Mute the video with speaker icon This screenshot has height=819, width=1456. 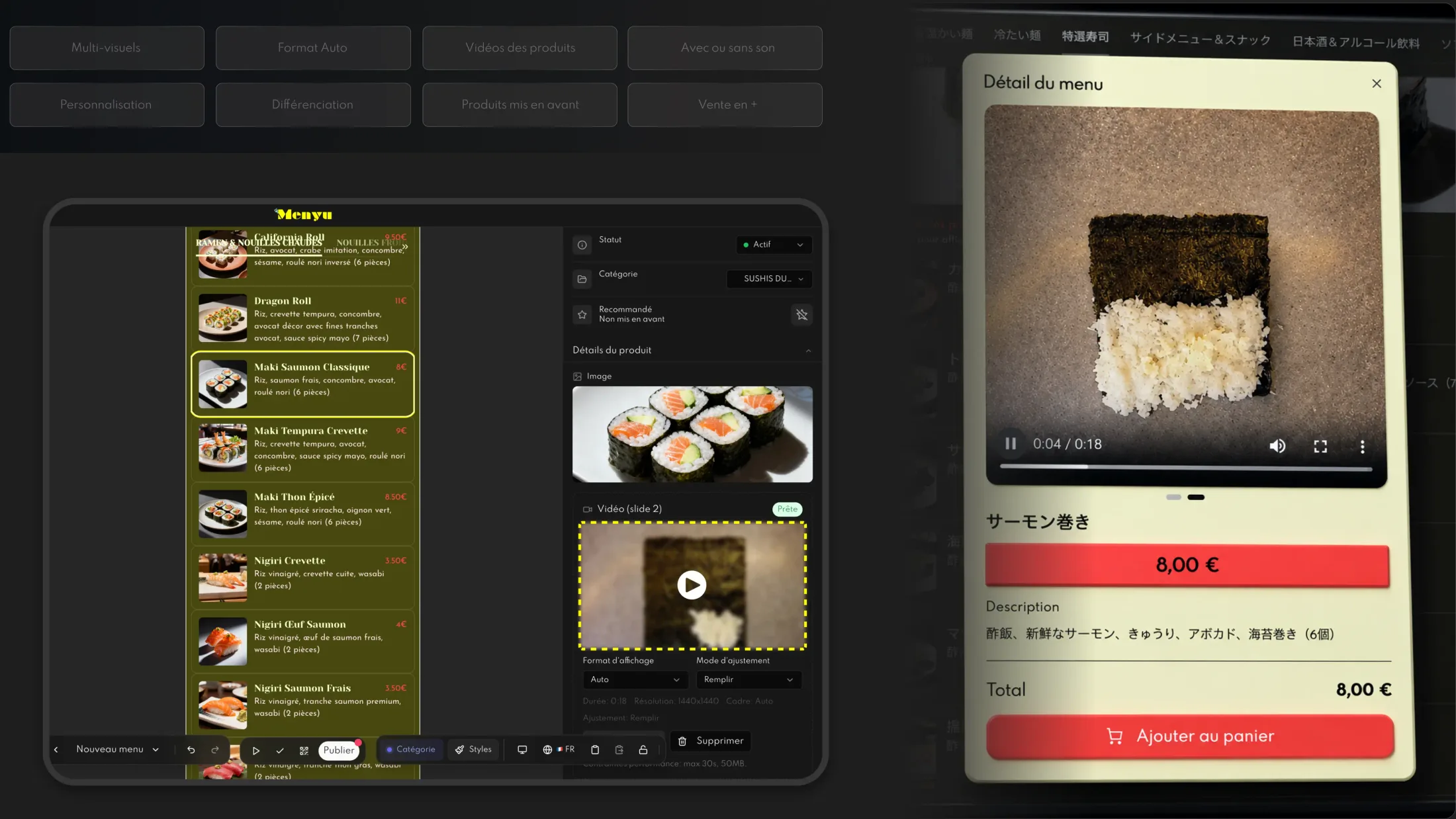1277,446
